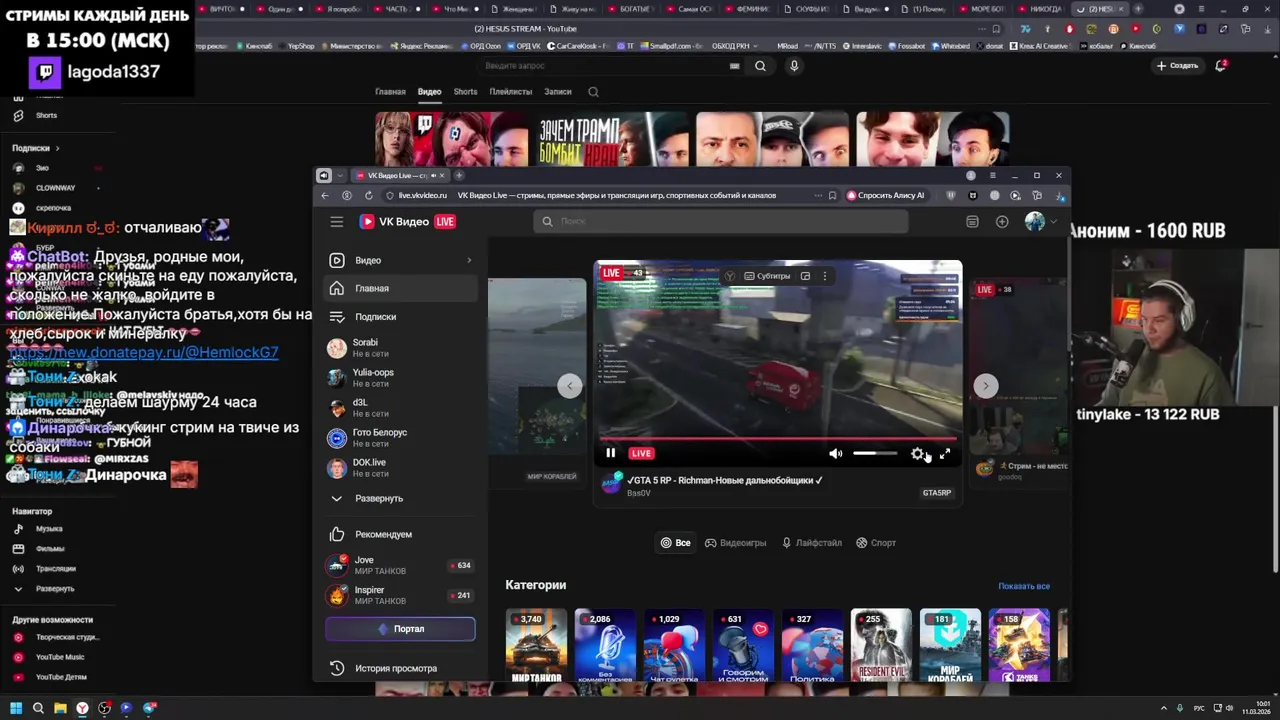Reload the live.vkvideo.ru page
This screenshot has height=720, width=1280.
point(369,196)
